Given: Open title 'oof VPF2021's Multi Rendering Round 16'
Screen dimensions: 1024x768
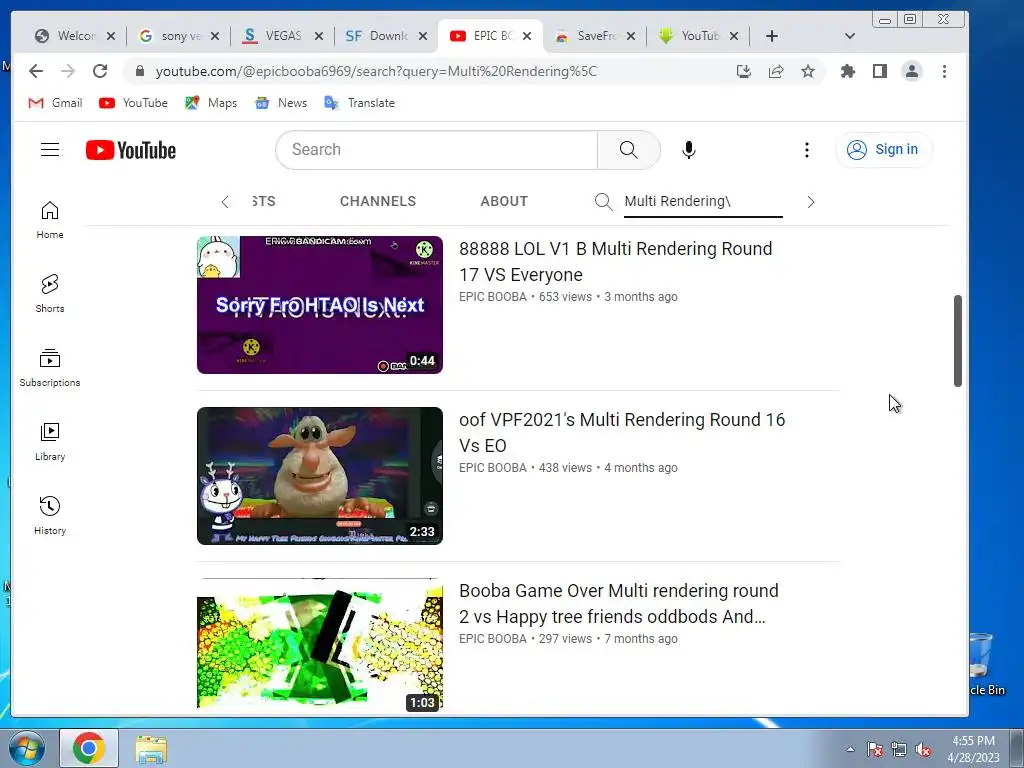Looking at the screenshot, I should pyautogui.click(x=622, y=432).
